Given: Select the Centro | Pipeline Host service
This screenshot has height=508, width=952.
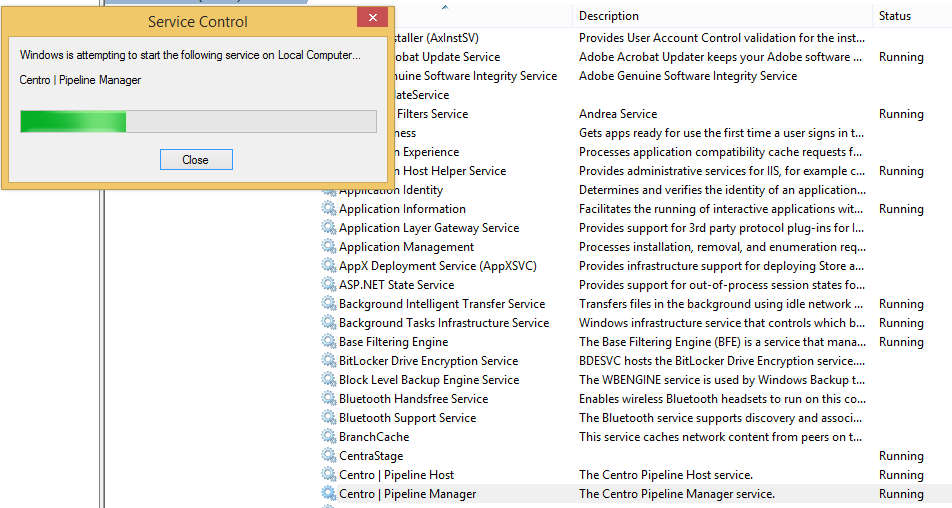Looking at the screenshot, I should click(396, 475).
